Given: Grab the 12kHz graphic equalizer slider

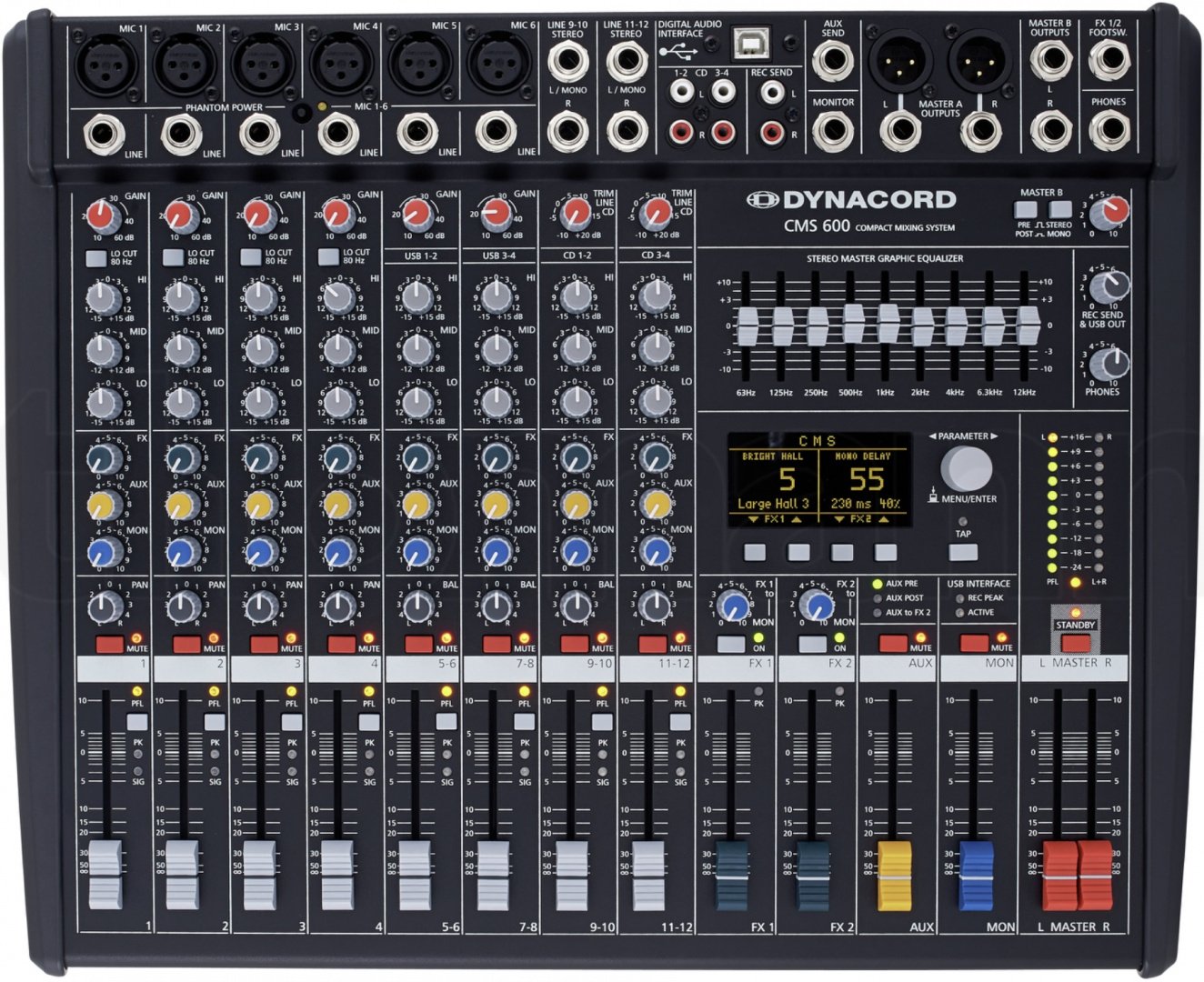Looking at the screenshot, I should point(1028,326).
